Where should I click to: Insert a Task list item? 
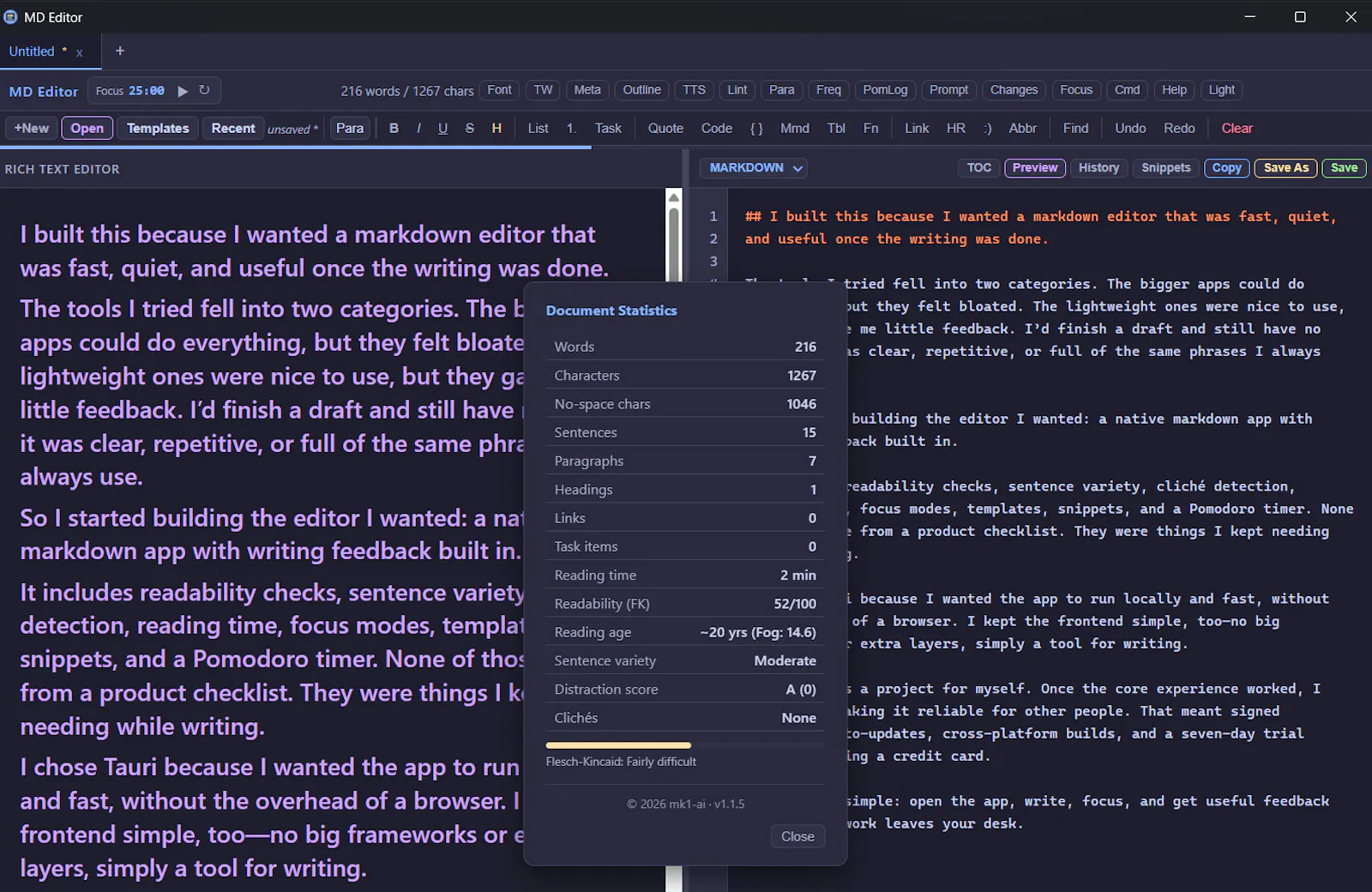(x=608, y=128)
